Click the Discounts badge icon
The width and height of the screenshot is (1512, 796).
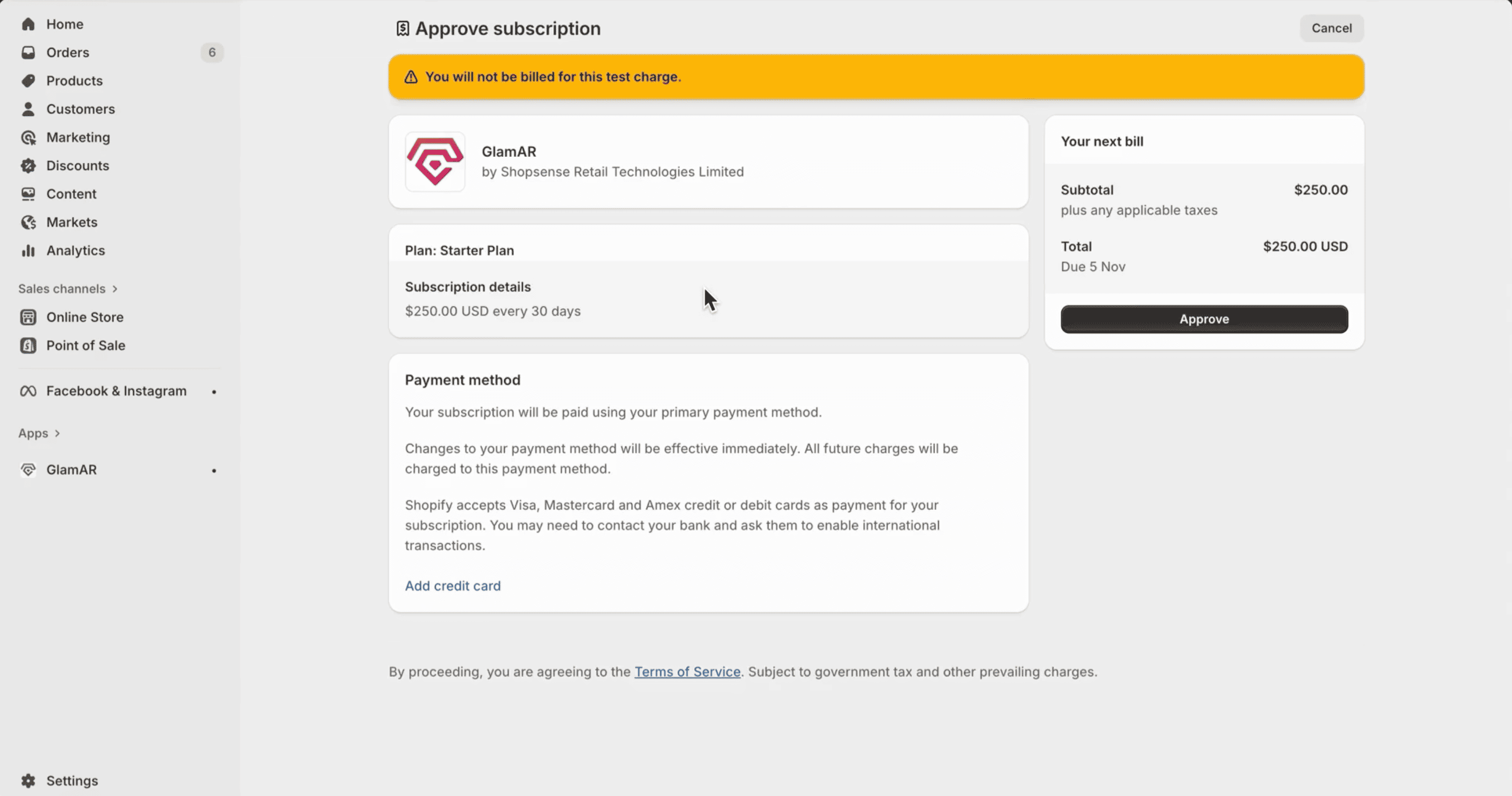[x=28, y=165]
